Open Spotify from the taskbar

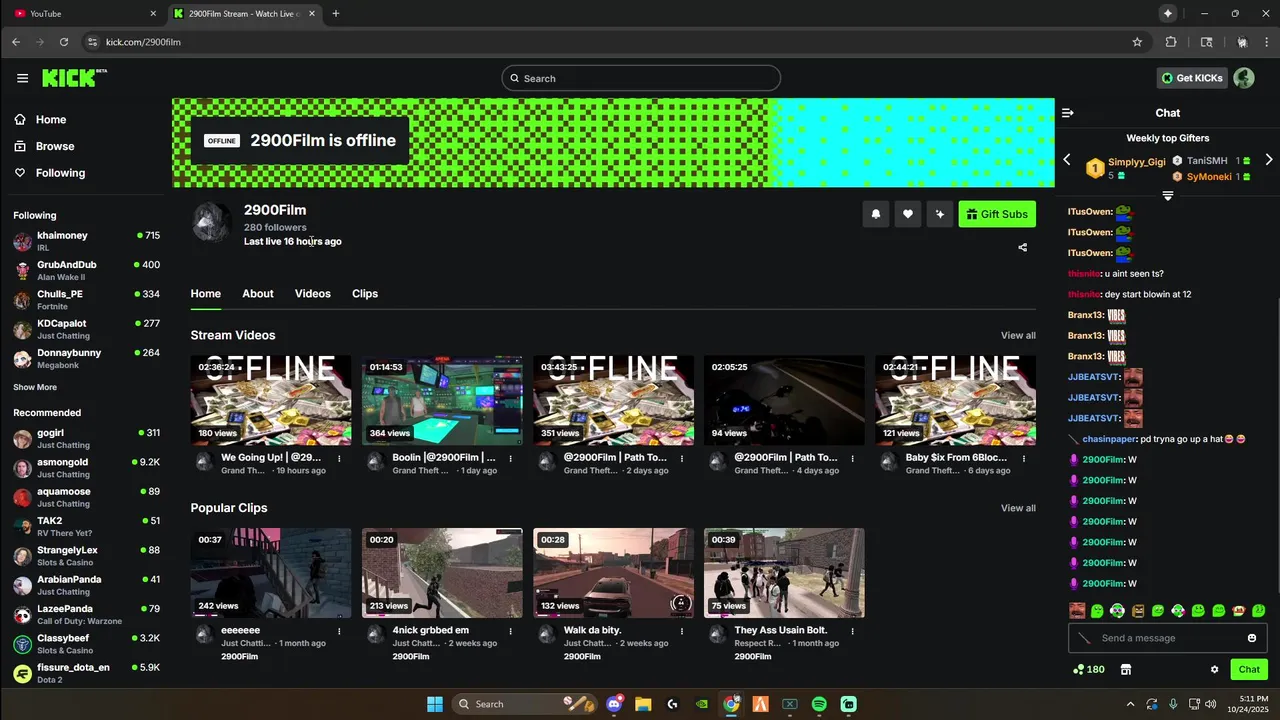(x=819, y=704)
